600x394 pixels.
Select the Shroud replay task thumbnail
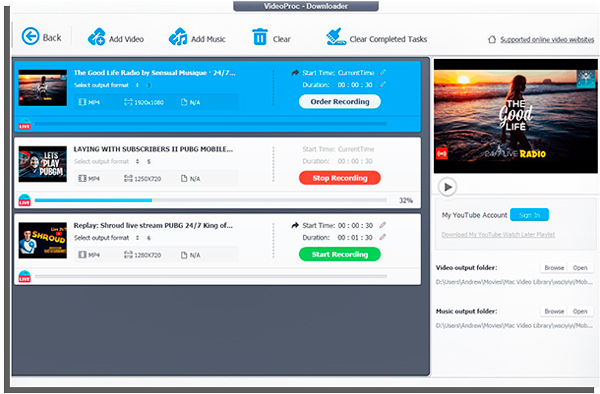pos(42,240)
